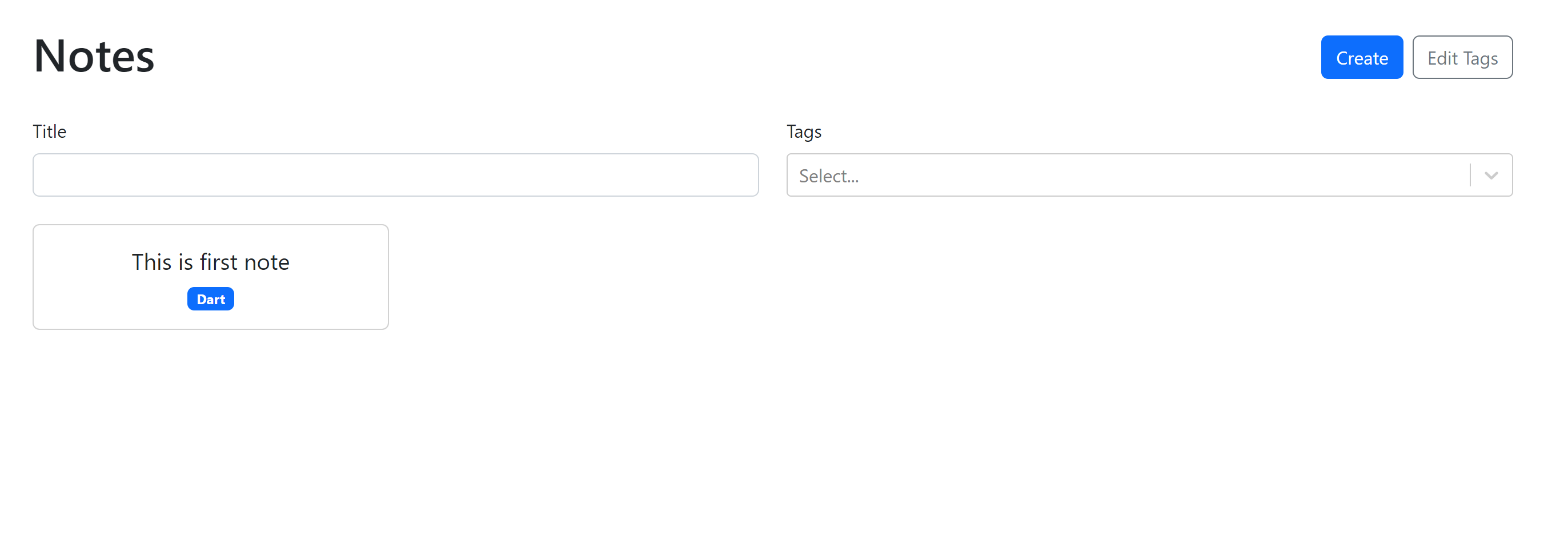The height and width of the screenshot is (538, 1568).
Task: Click the downward chevron icon on Tags selector
Action: [1491, 176]
